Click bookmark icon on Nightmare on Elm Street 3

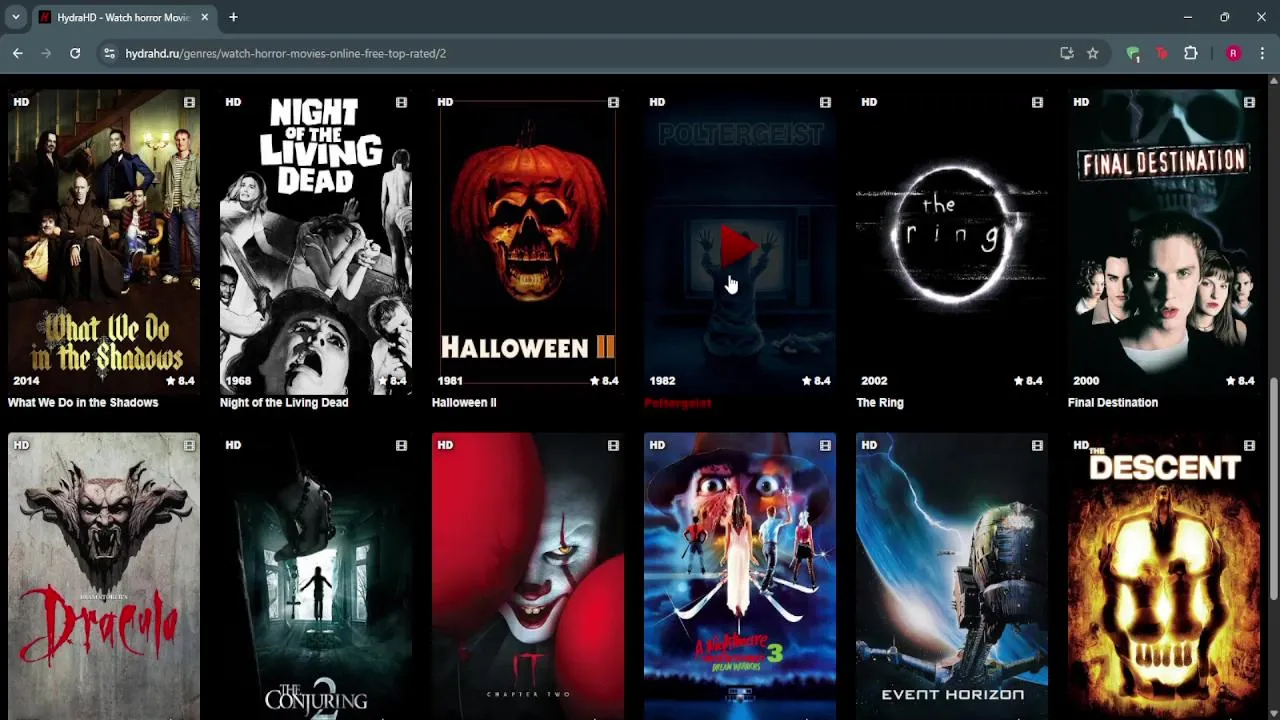pyautogui.click(x=825, y=445)
